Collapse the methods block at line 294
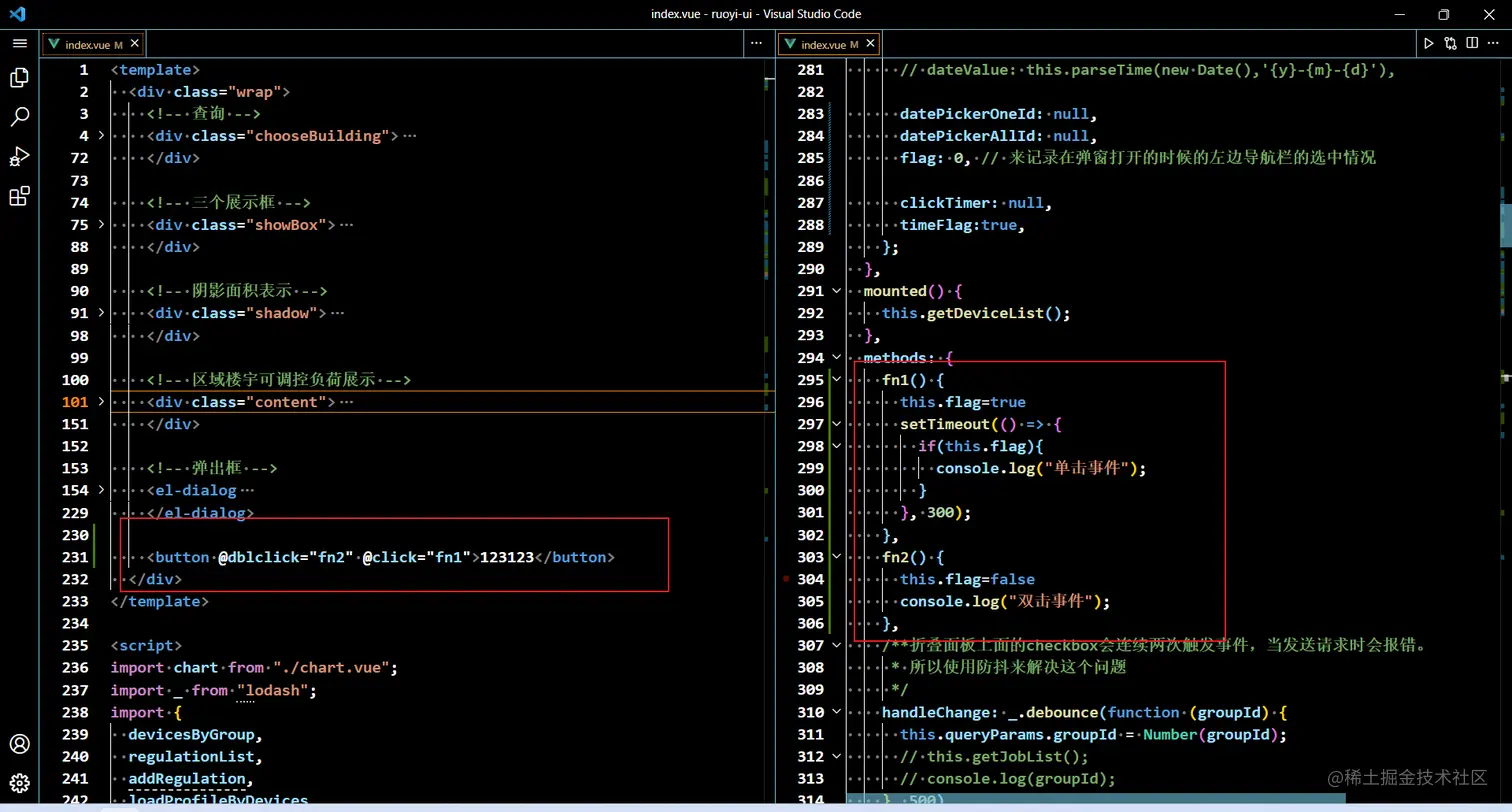This screenshot has width=1512, height=812. [837, 357]
